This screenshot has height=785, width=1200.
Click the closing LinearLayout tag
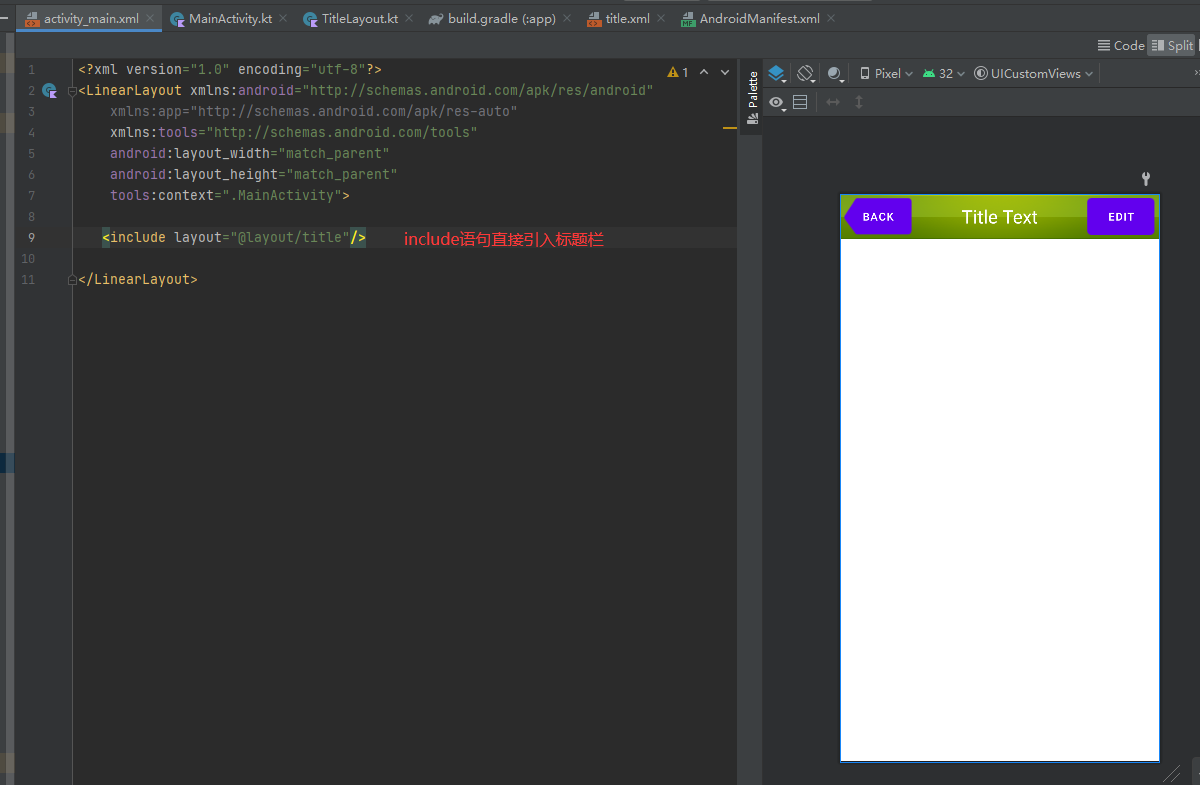click(x=138, y=280)
